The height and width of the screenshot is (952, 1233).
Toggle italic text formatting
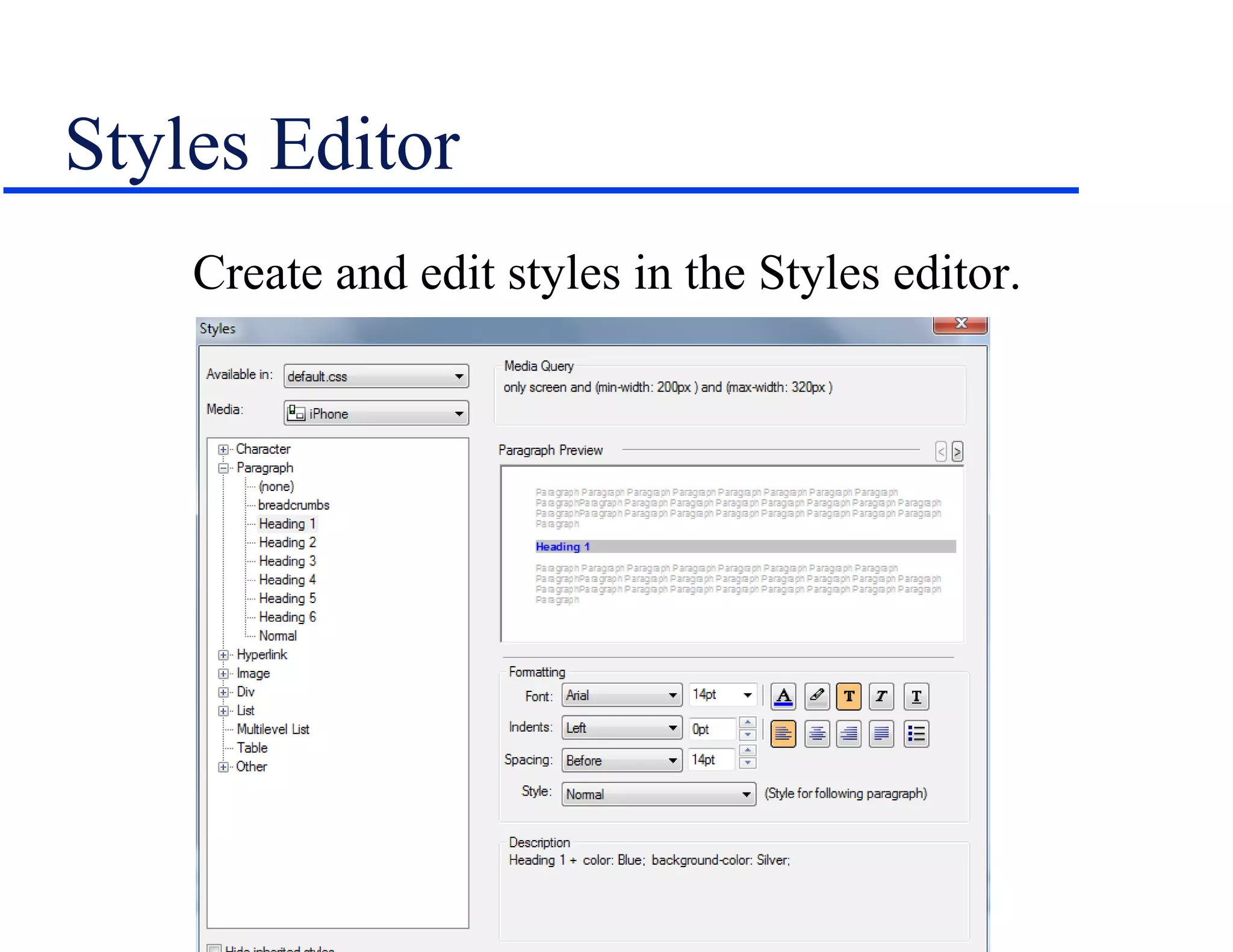coord(881,697)
